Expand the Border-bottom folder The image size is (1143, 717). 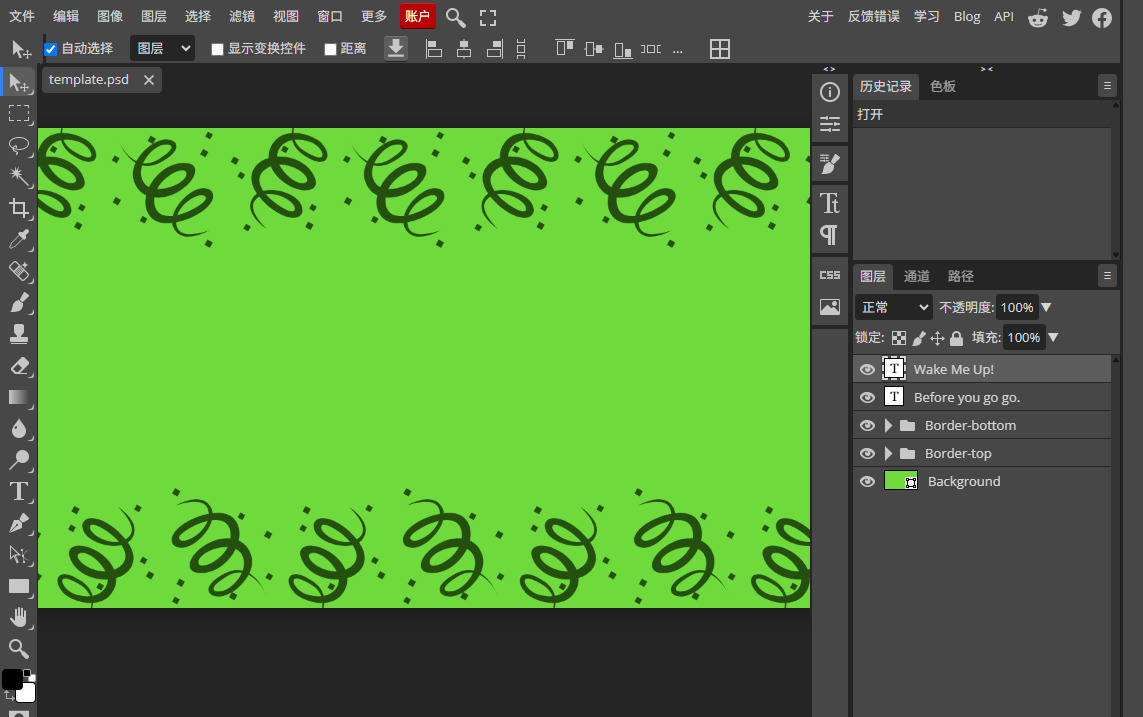tap(888, 426)
